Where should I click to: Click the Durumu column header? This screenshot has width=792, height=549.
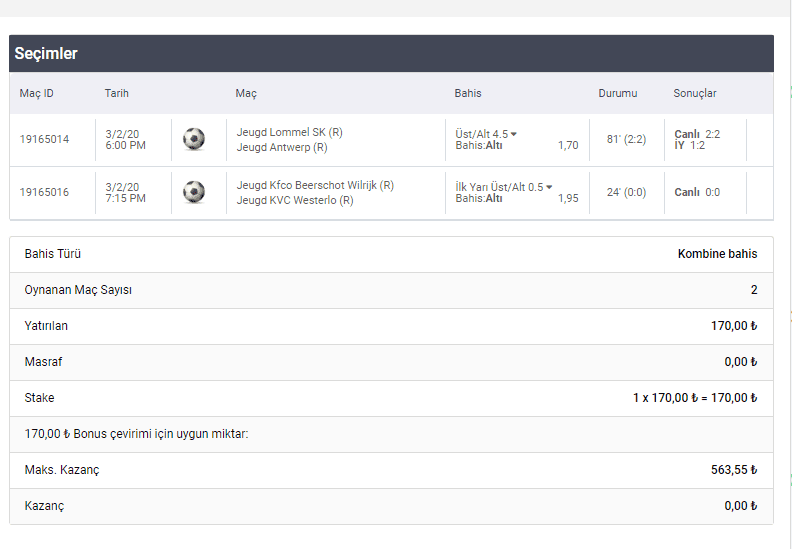point(617,93)
